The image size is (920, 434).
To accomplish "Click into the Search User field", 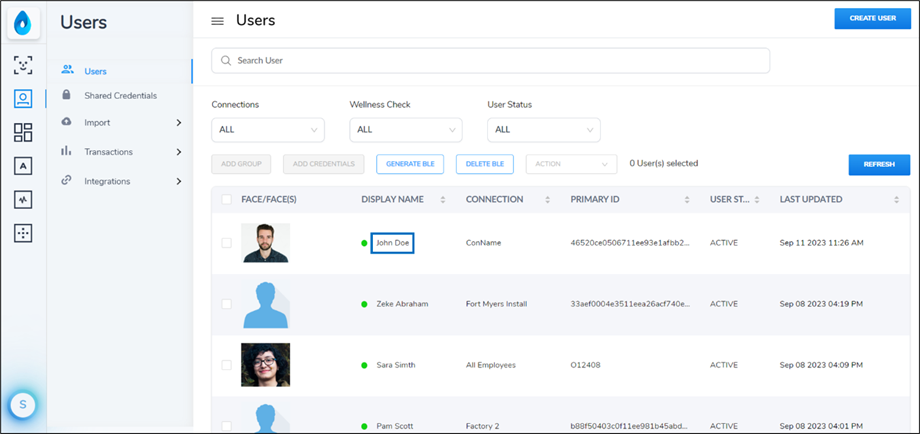I will (x=491, y=60).
